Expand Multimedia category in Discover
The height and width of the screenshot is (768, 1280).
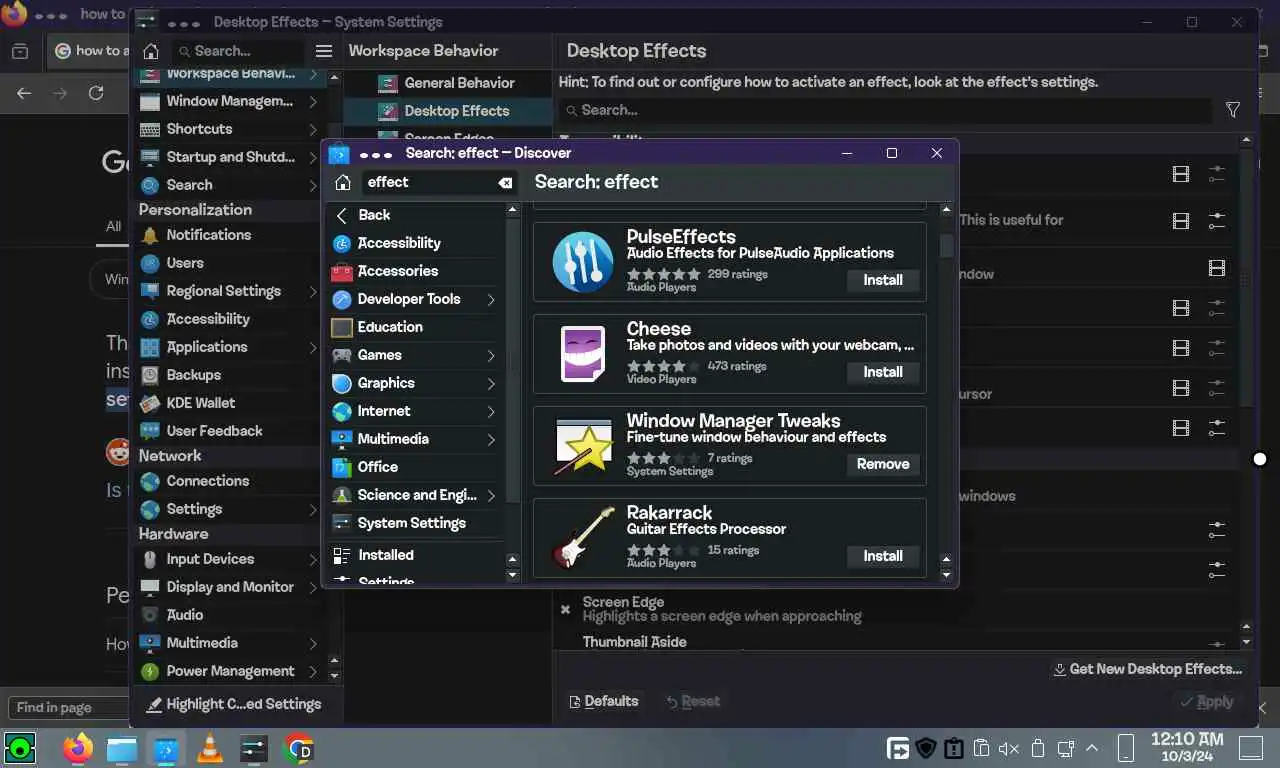[x=491, y=439]
